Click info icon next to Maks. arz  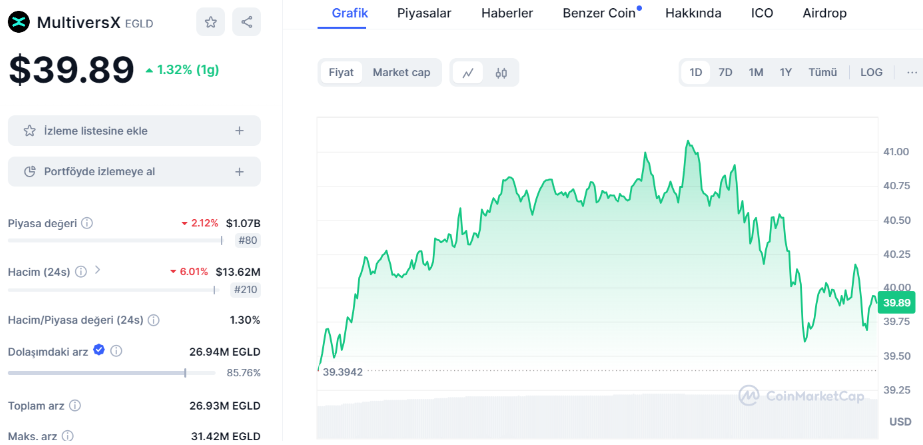pos(68,436)
